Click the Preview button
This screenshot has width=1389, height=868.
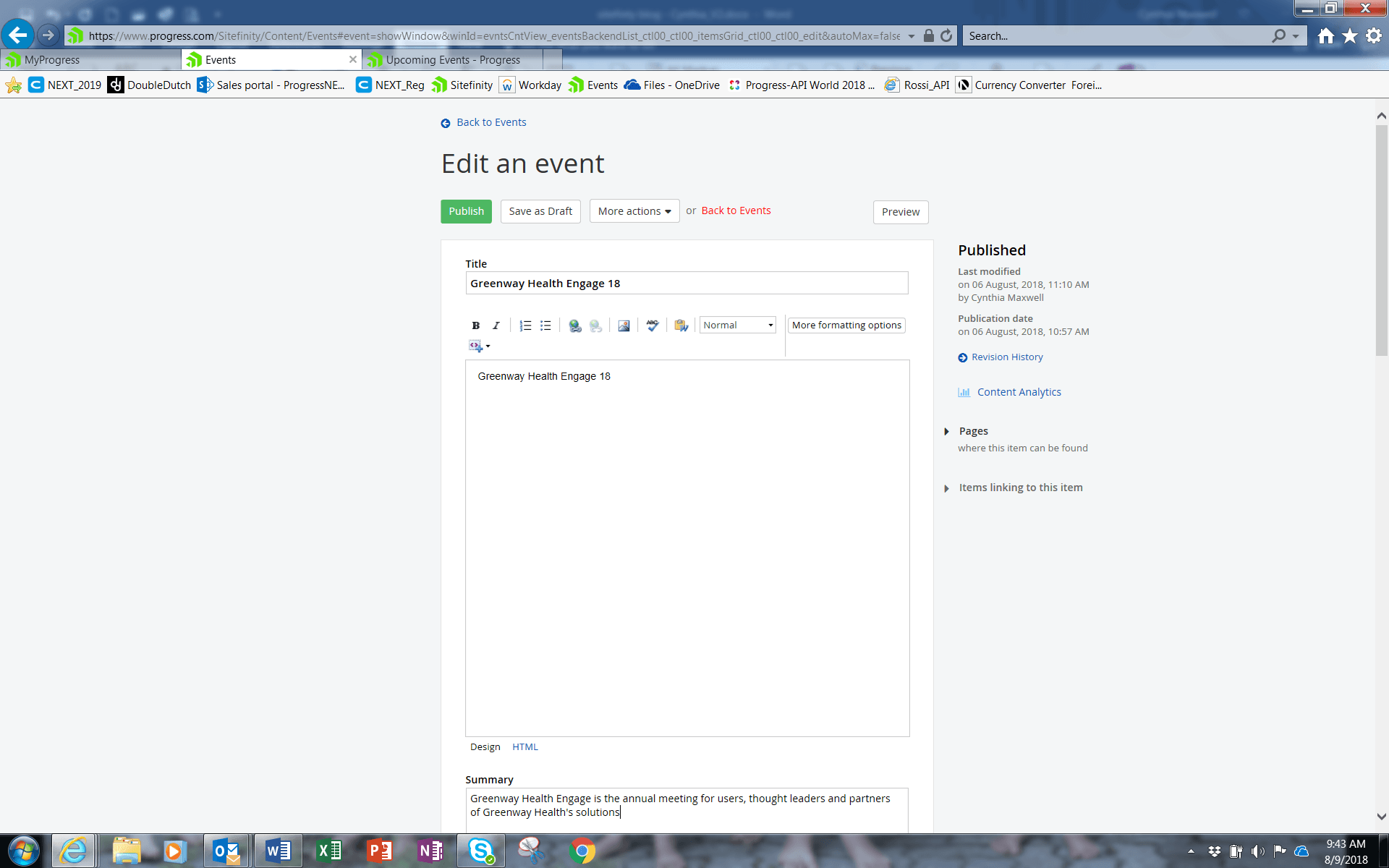pos(901,212)
